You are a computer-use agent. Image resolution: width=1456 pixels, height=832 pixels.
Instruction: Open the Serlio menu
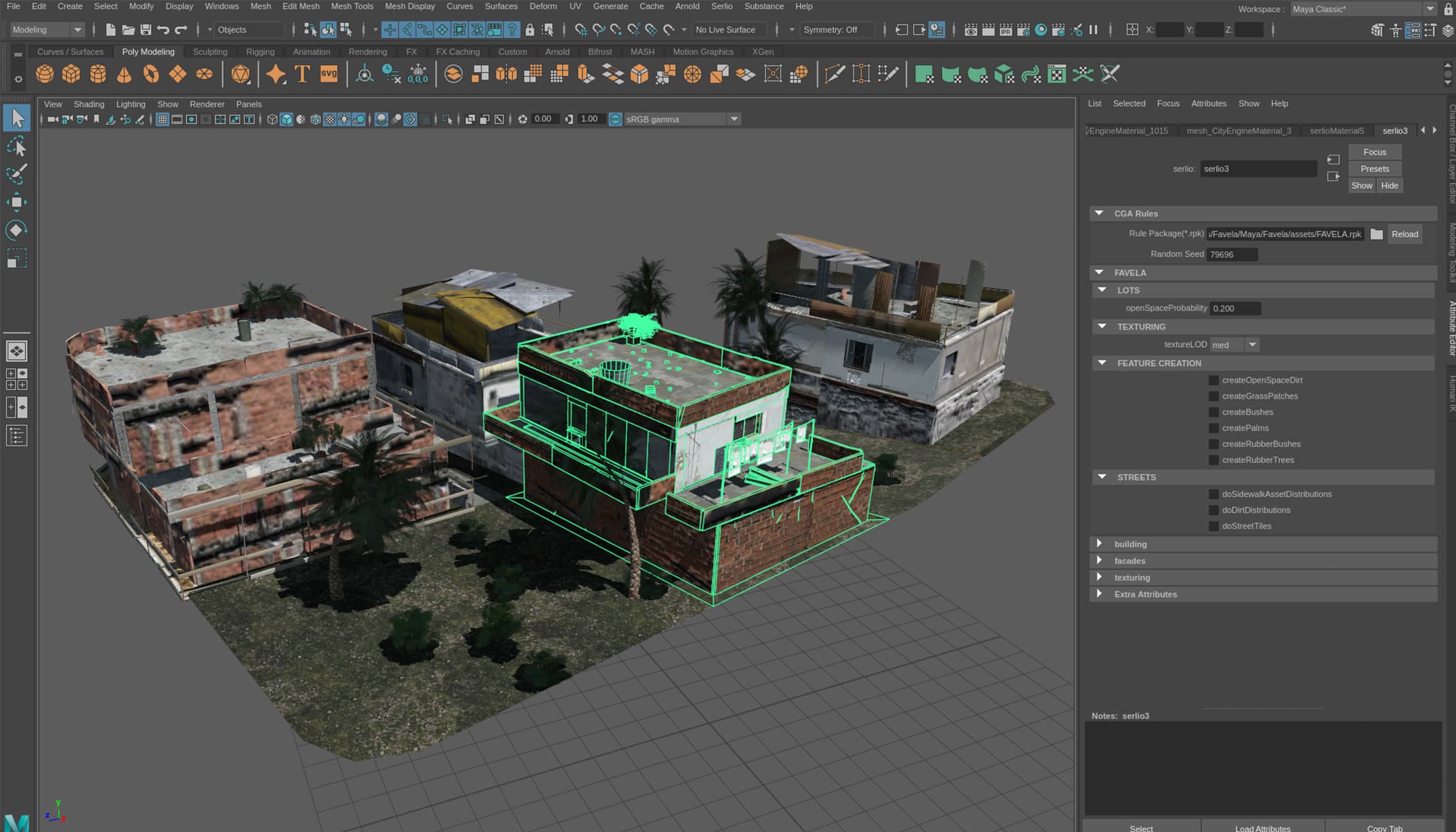[722, 6]
